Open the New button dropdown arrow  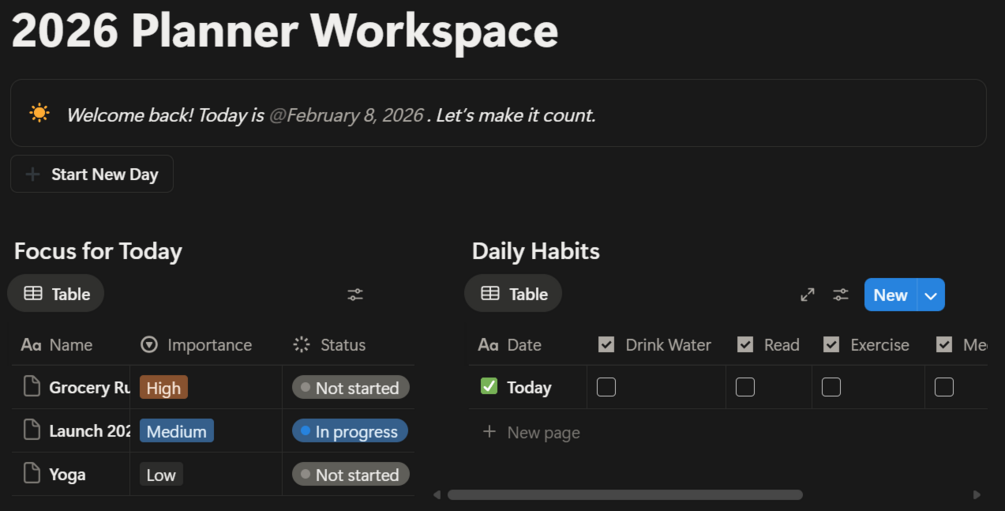tap(931, 295)
